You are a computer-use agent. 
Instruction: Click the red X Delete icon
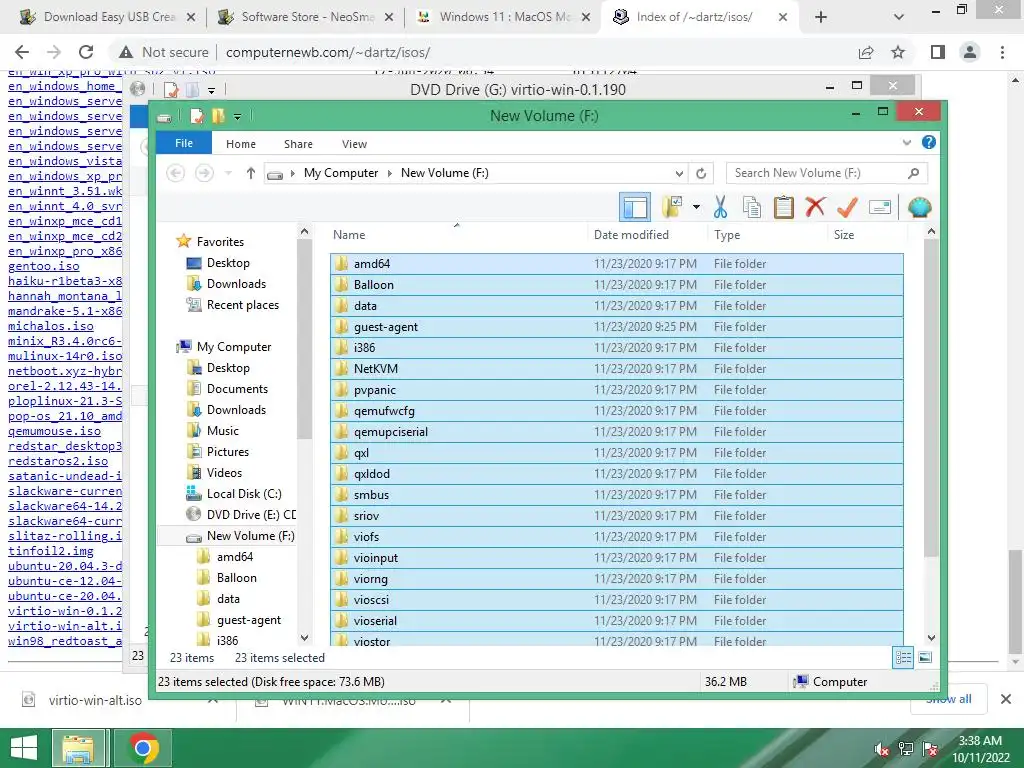815,207
